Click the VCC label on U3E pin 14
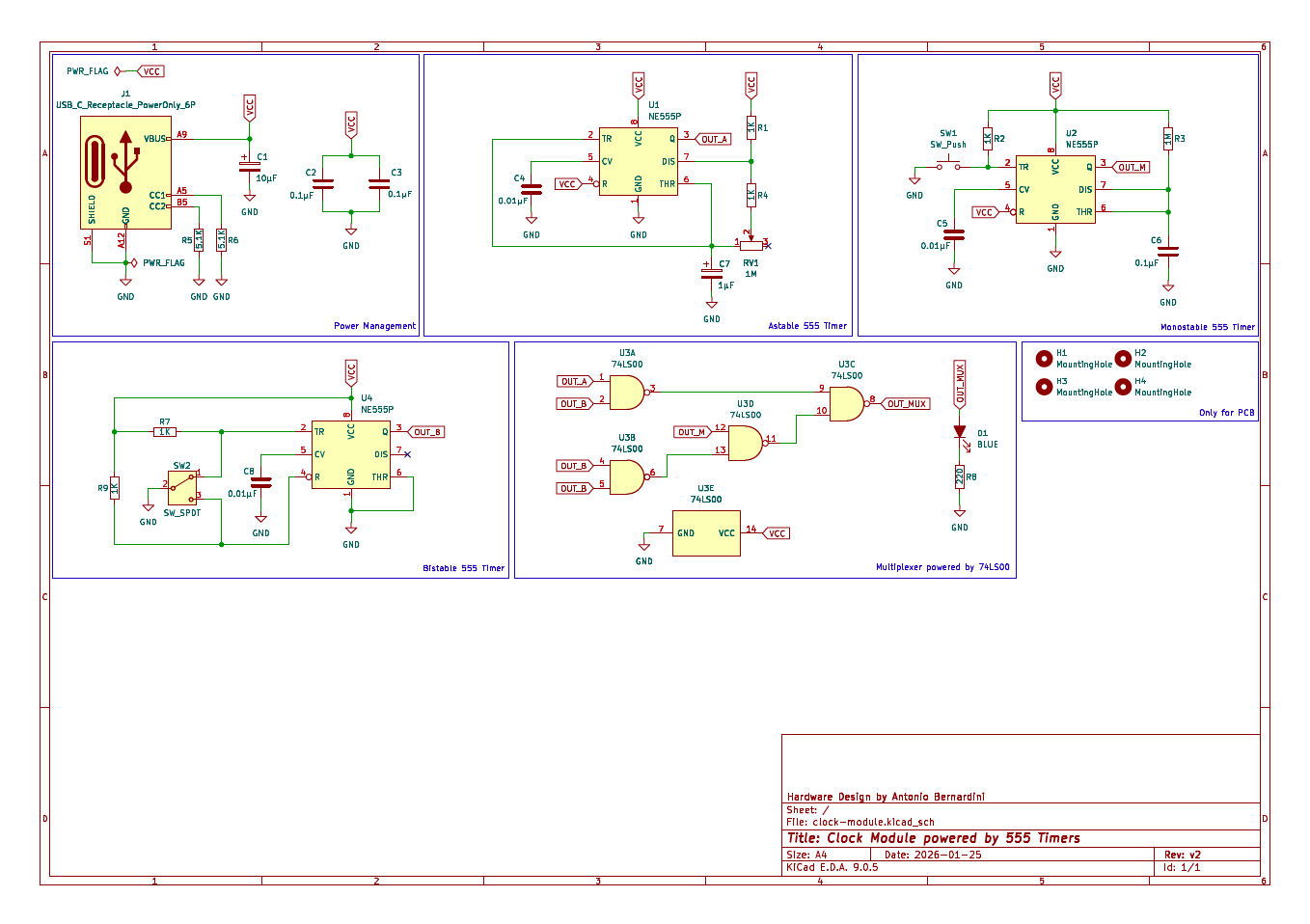 click(777, 533)
